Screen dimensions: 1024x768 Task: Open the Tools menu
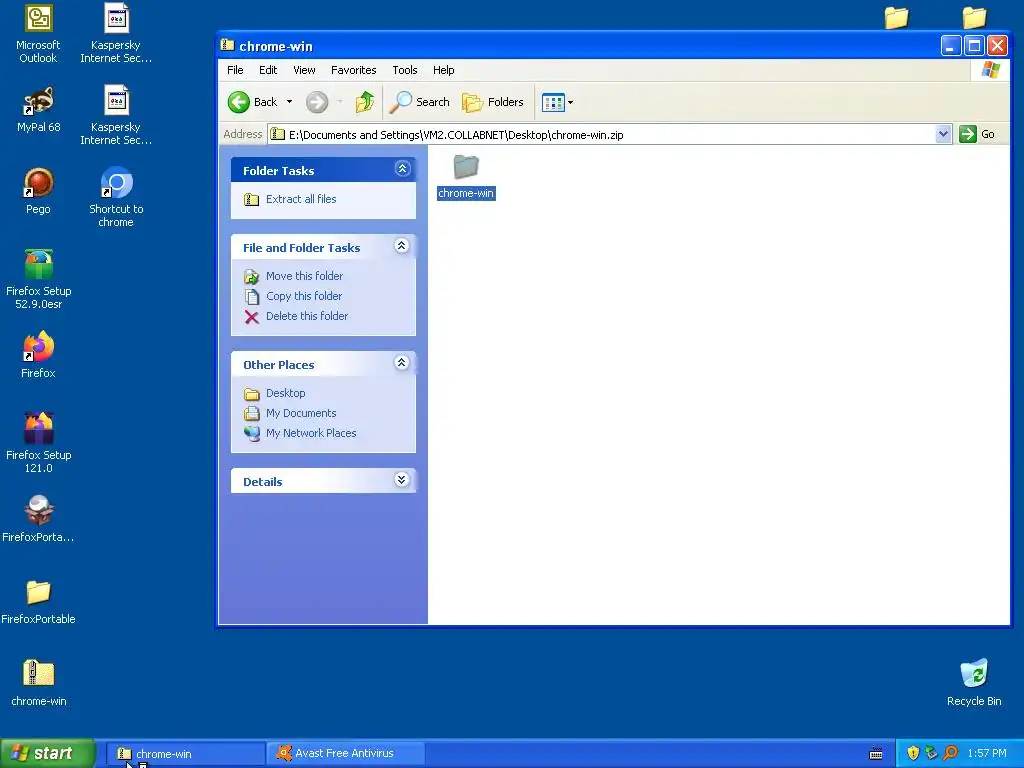click(x=404, y=70)
